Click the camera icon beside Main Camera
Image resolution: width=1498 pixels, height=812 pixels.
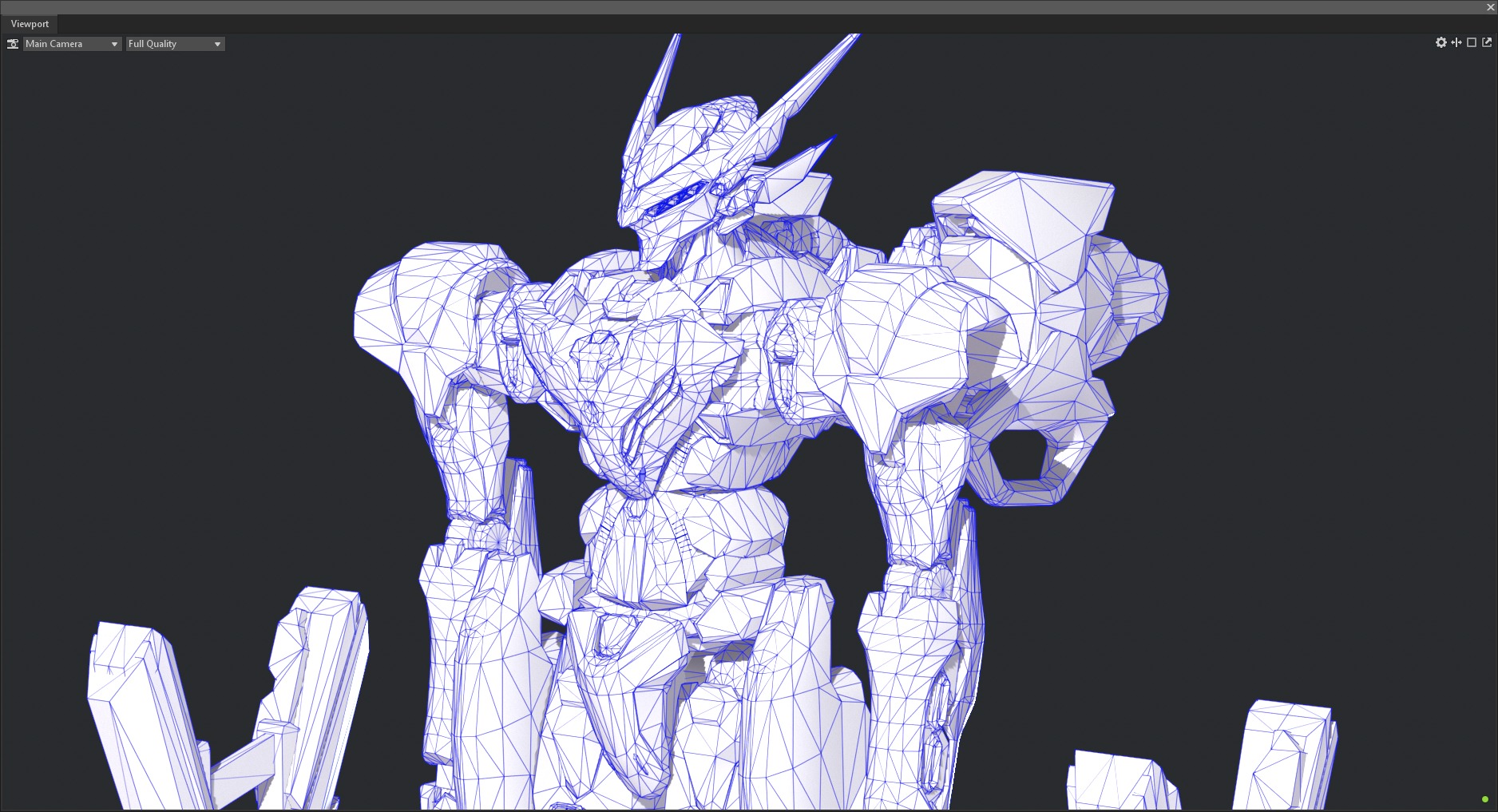pyautogui.click(x=13, y=44)
